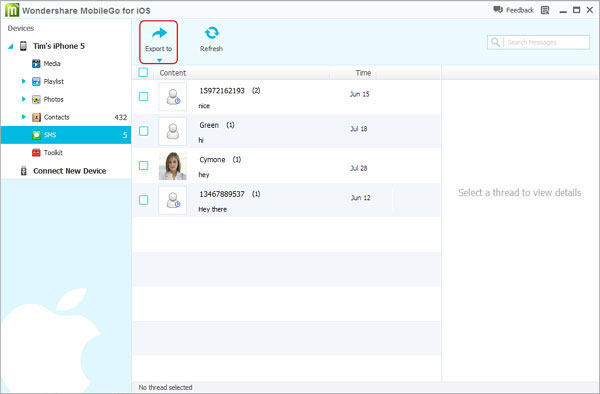This screenshot has height=394, width=600.
Task: Click the Jun 12 time cell
Action: tap(360, 198)
